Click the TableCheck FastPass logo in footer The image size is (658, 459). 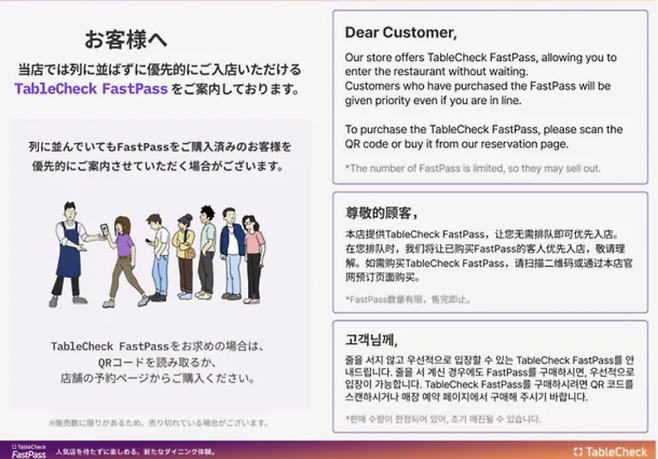[29, 450]
